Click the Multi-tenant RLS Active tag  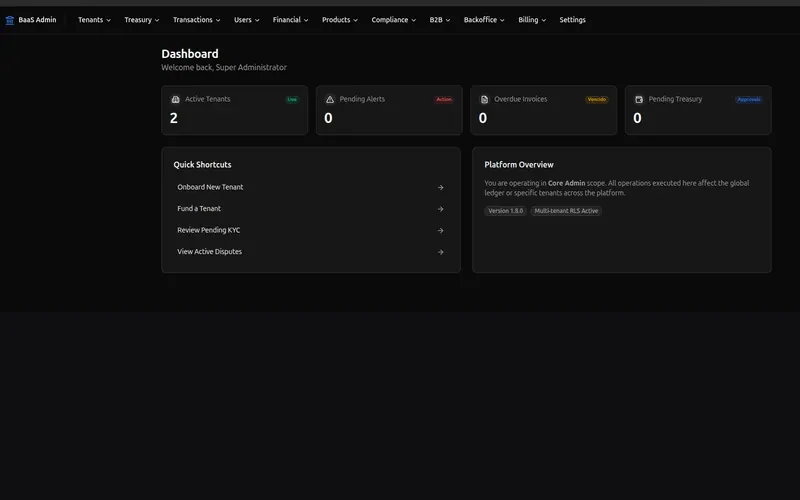566,211
